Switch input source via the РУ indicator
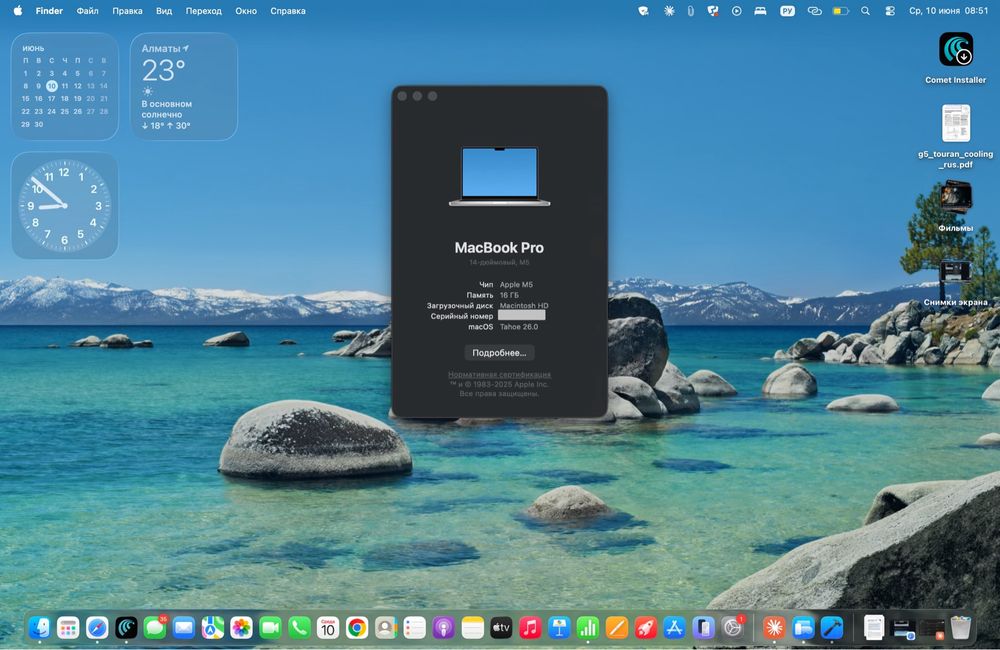Viewport: 1000px width, 650px height. pos(788,11)
